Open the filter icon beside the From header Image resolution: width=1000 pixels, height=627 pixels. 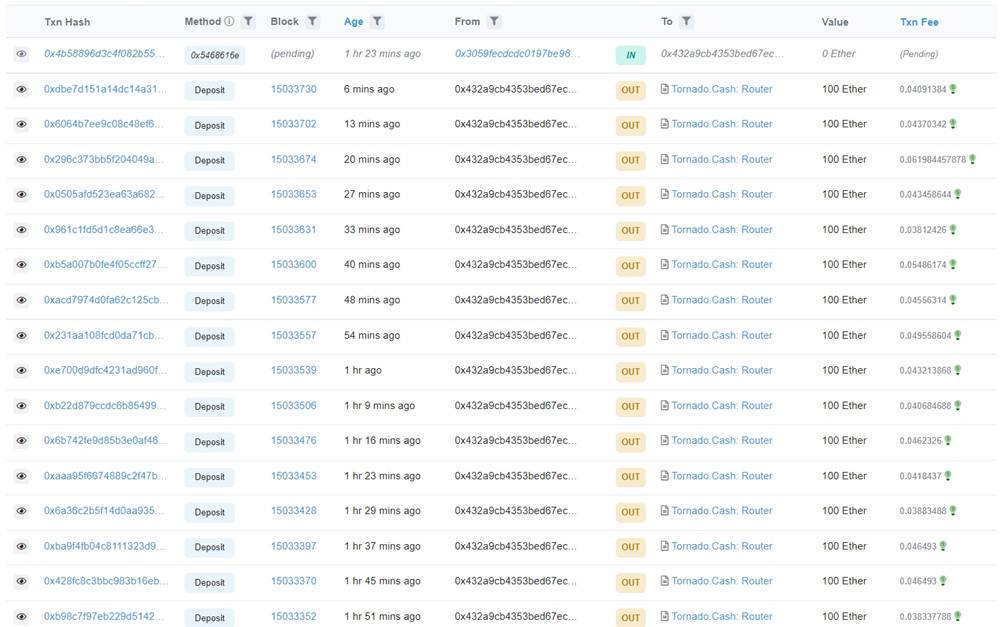point(494,22)
